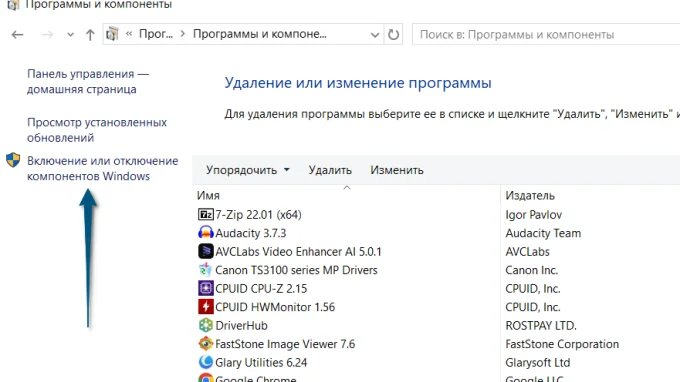
Task: Click publisher 'Igor Pavlov'
Action: point(533,215)
